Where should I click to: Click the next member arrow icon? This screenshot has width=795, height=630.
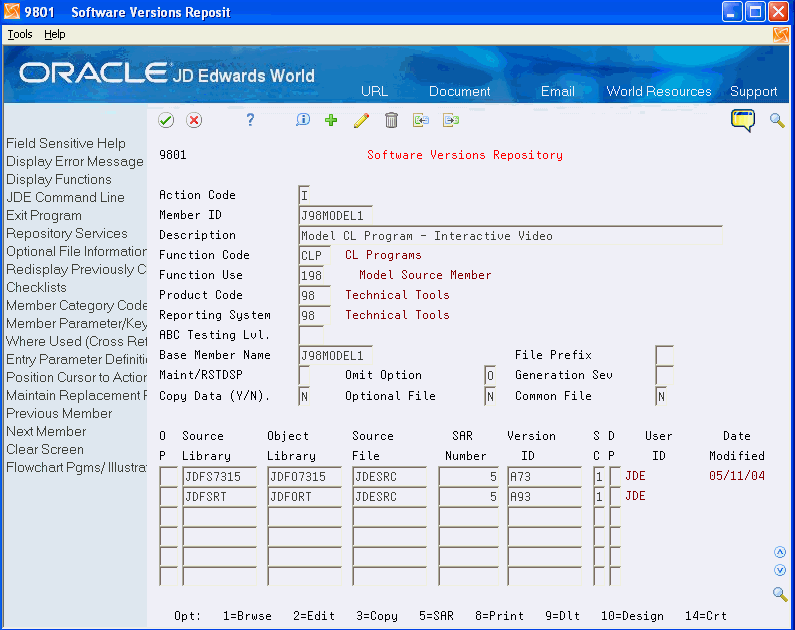pyautogui.click(x=451, y=120)
